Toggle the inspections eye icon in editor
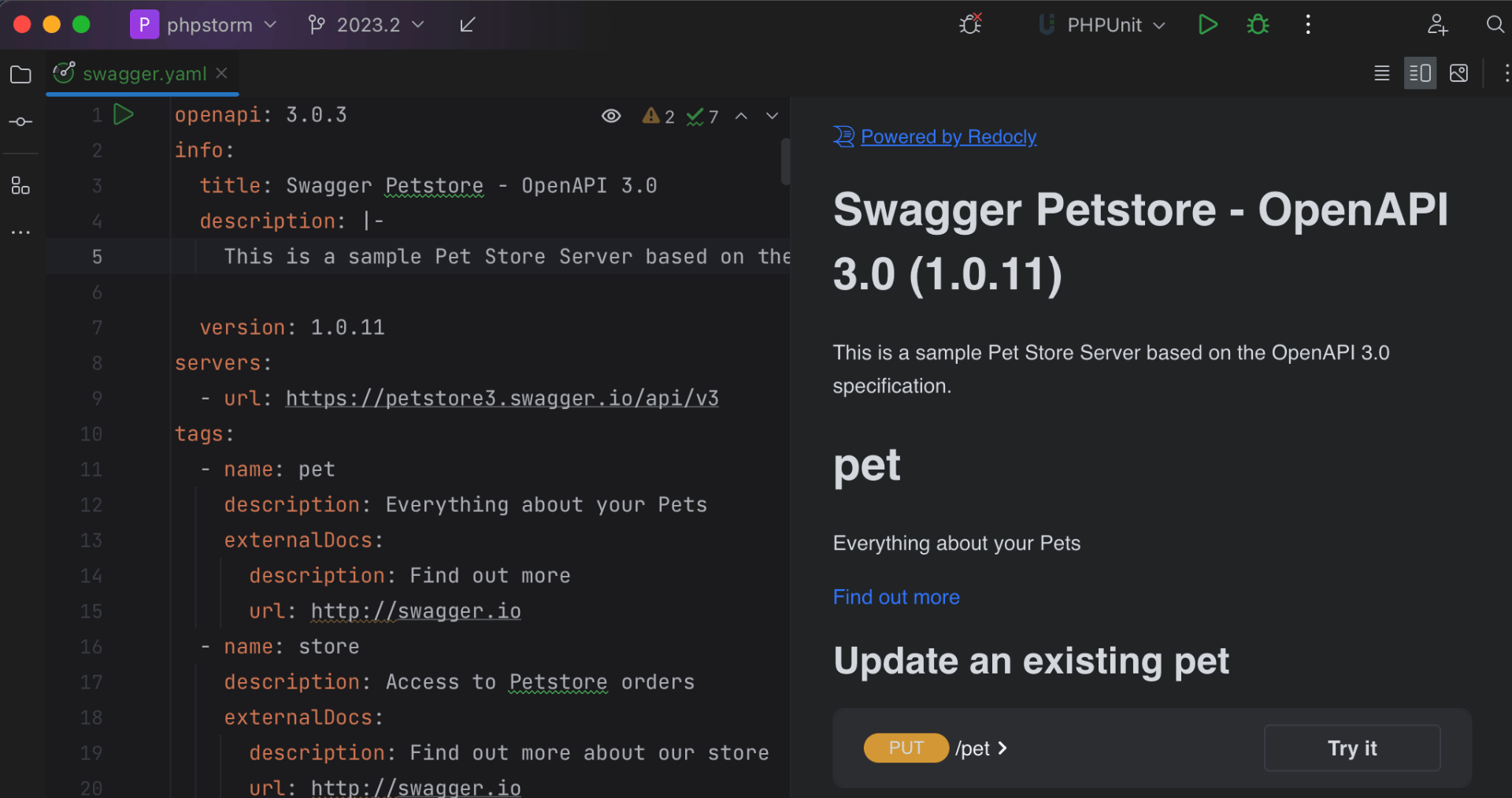 (x=611, y=117)
